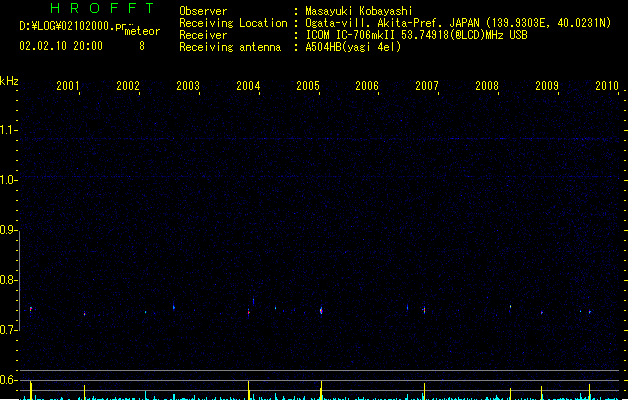Image resolution: width=629 pixels, height=400 pixels.
Task: Click the yellow intensity spike under the 2005 tick
Action: (x=321, y=390)
